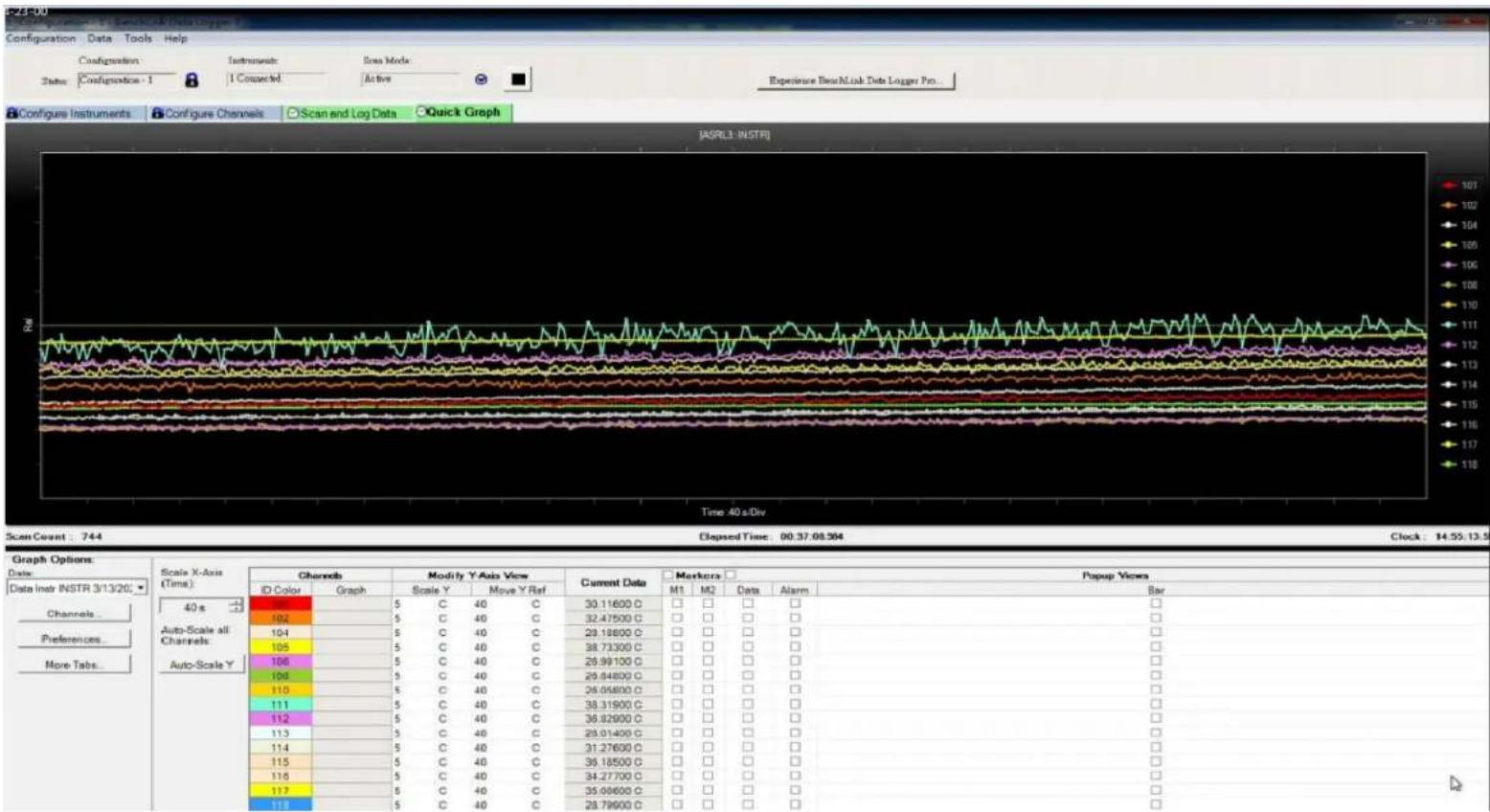Screen dimensions: 1490x812
Task: Click the round blue scan mode icon
Action: [x=481, y=79]
